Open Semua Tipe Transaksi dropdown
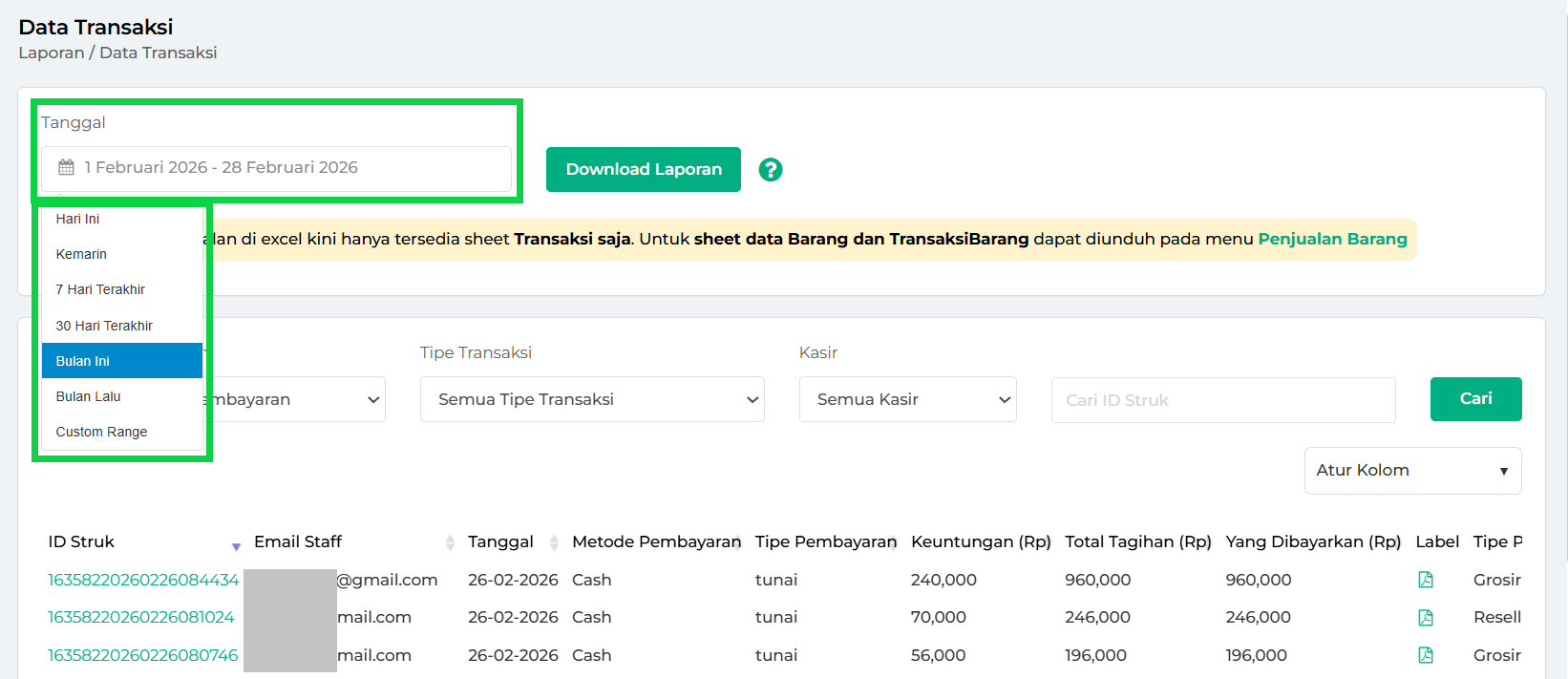Viewport: 1568px width, 679px height. coord(591,399)
